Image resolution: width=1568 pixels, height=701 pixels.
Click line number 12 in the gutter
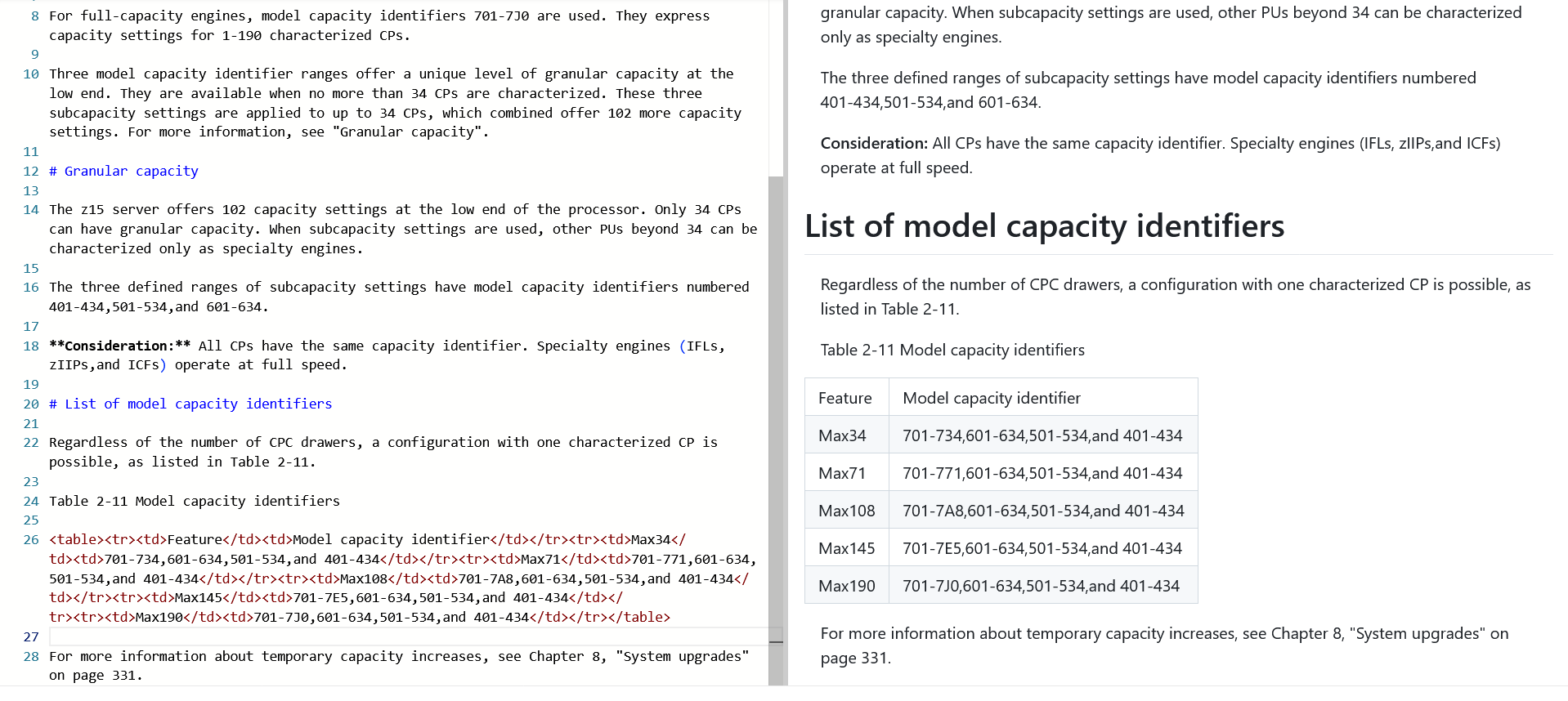pyautogui.click(x=31, y=171)
